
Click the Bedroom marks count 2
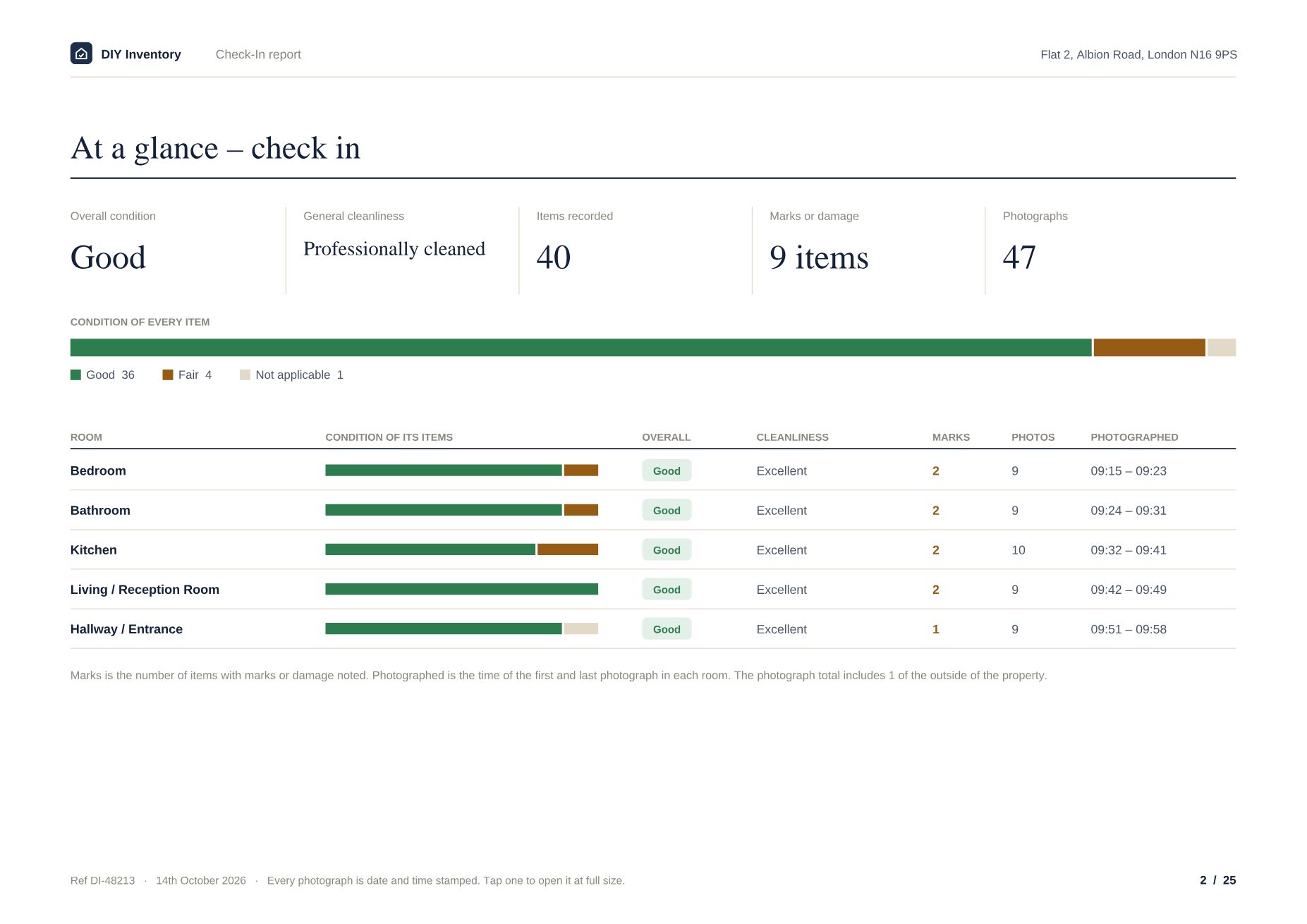(935, 470)
